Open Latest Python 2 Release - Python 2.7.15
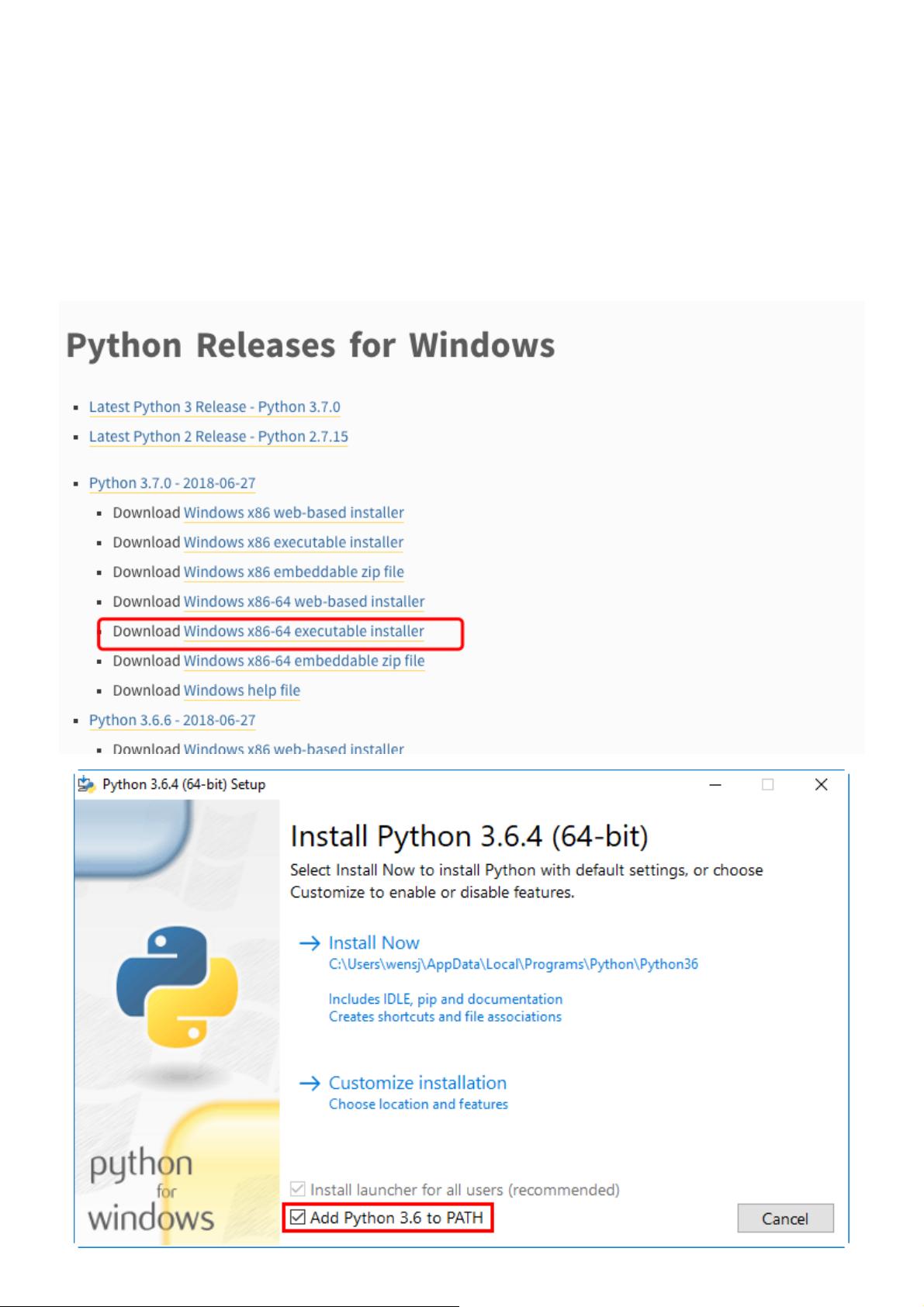The width and height of the screenshot is (924, 1307). click(x=218, y=437)
